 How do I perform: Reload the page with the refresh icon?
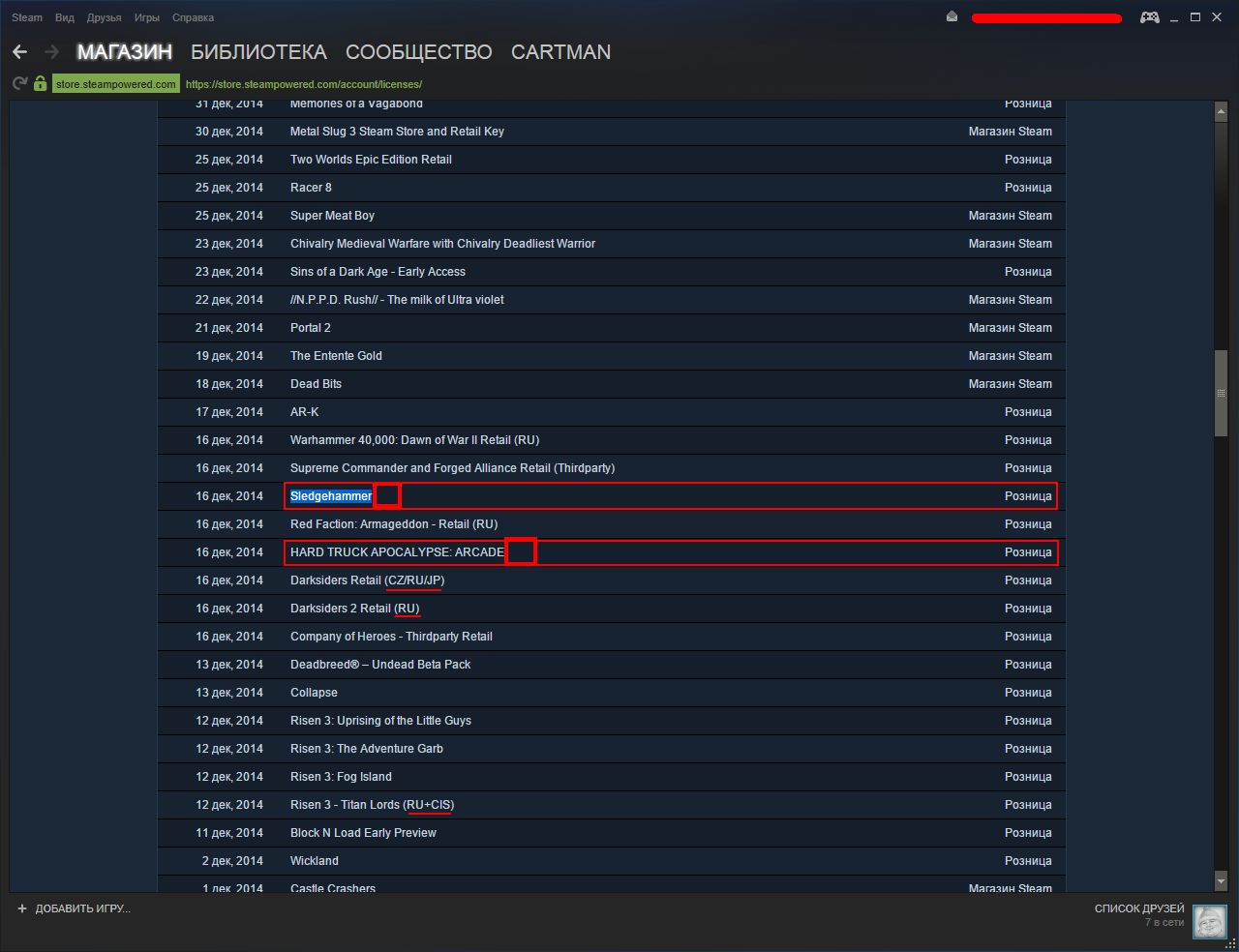point(19,84)
